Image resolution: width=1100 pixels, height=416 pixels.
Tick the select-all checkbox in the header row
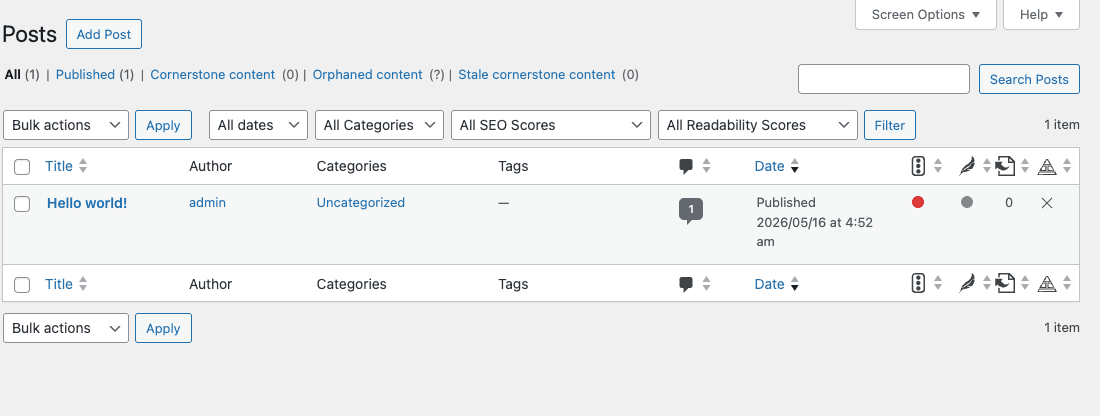(22, 166)
